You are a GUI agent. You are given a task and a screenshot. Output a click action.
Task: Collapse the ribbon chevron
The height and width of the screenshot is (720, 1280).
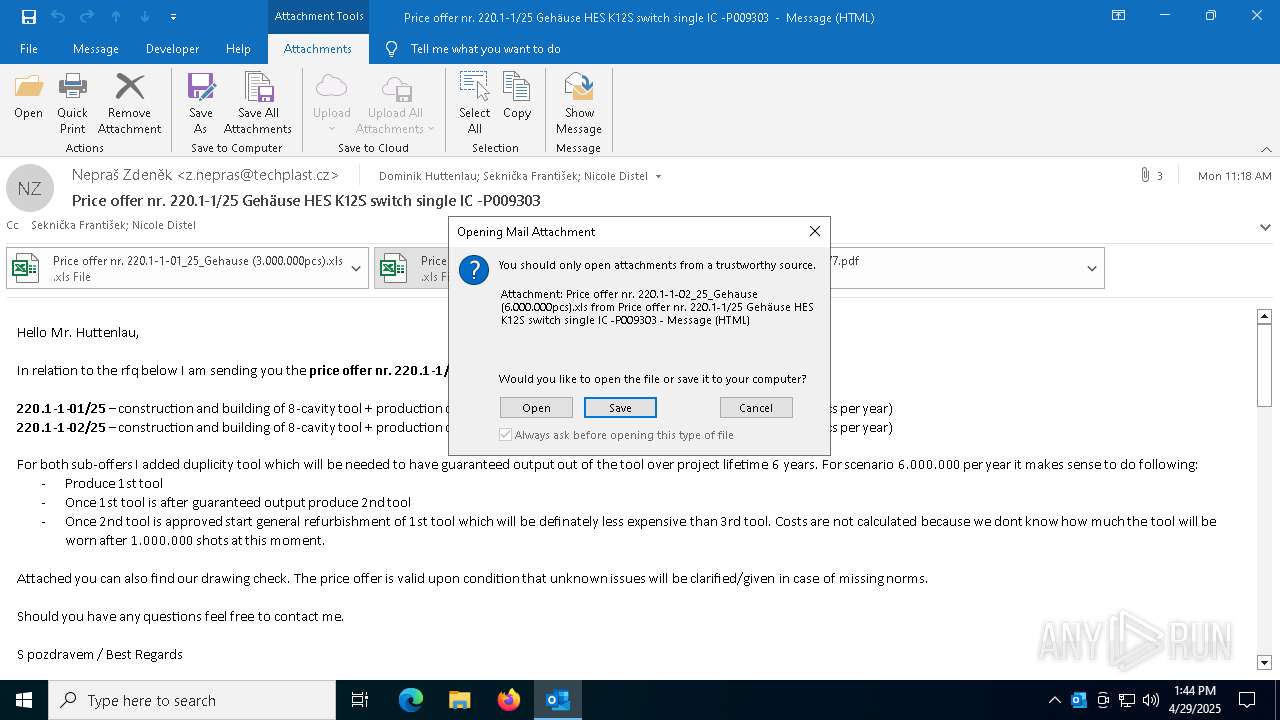pyautogui.click(x=1265, y=149)
